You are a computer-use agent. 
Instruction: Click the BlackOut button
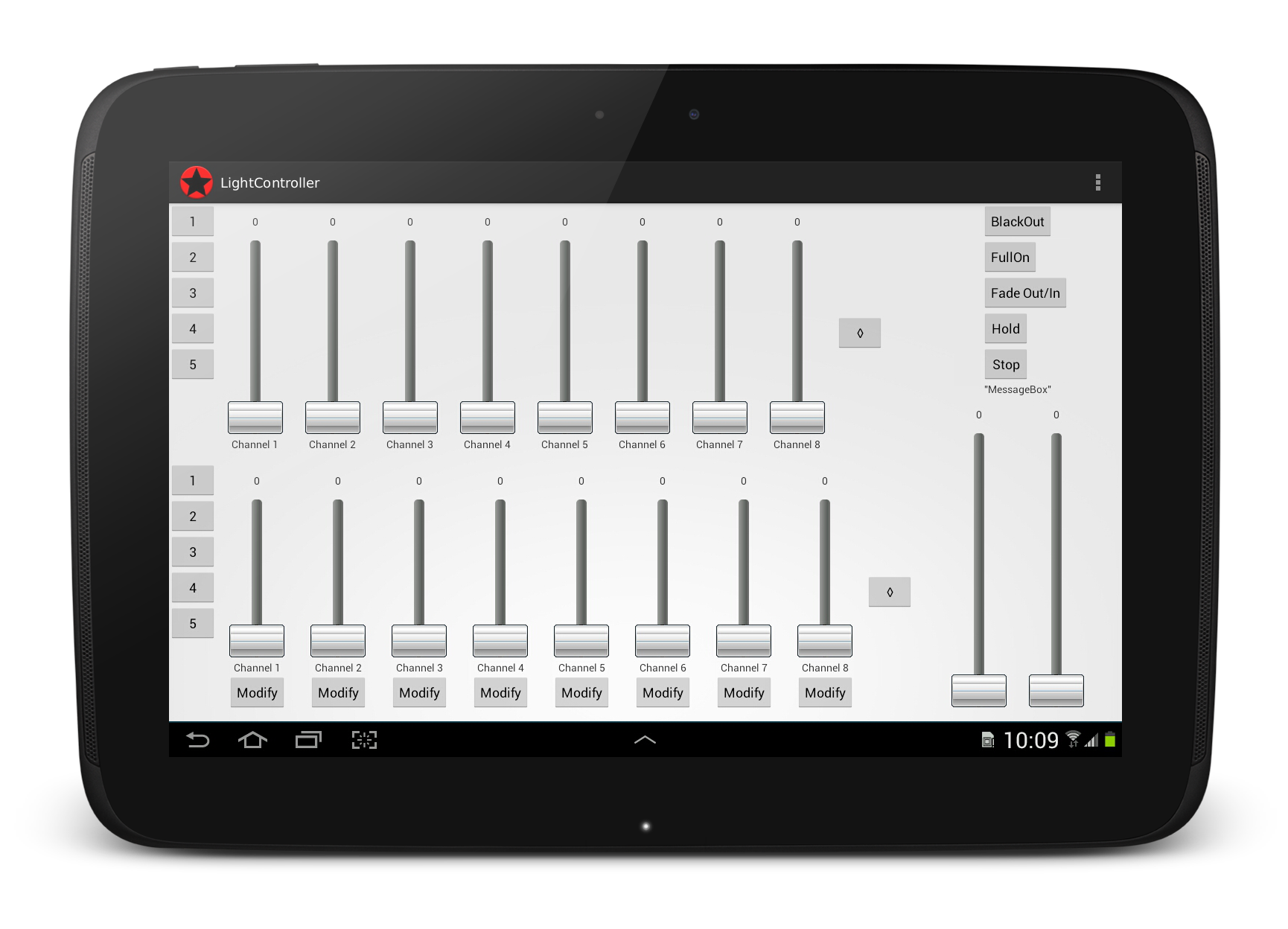[1017, 222]
